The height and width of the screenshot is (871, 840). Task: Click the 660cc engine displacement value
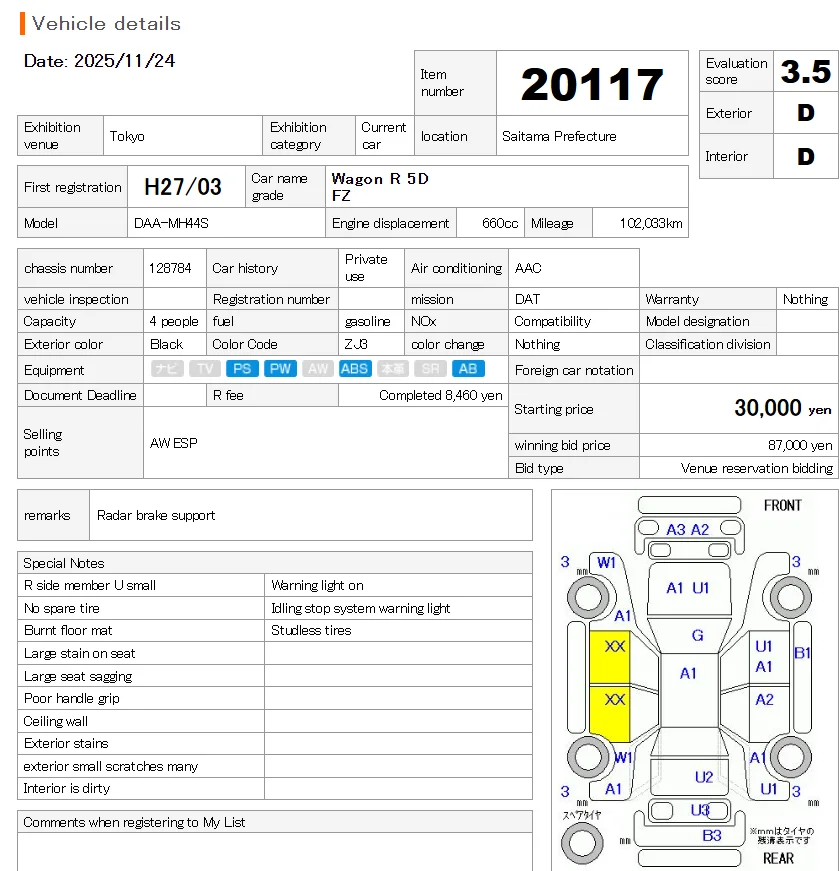[500, 223]
